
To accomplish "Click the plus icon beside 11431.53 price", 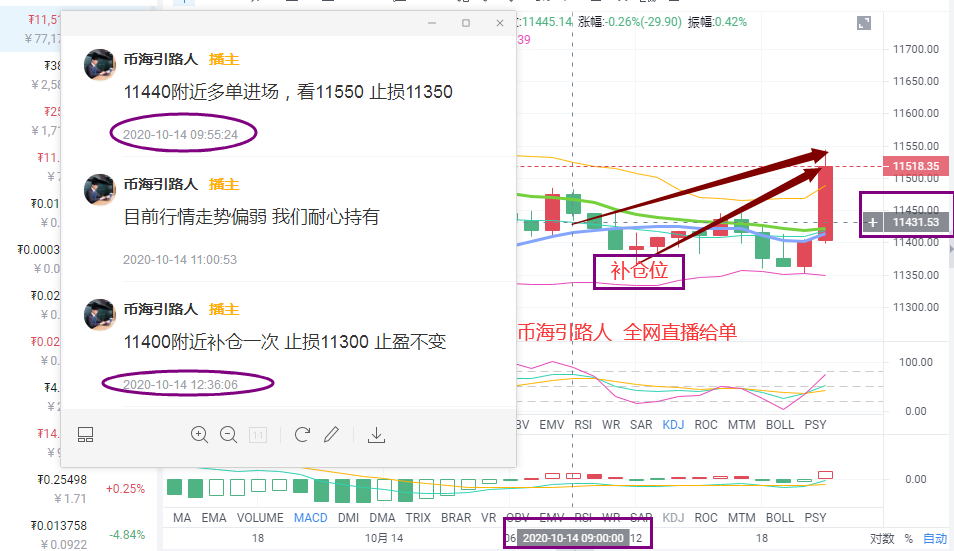I will [x=872, y=222].
